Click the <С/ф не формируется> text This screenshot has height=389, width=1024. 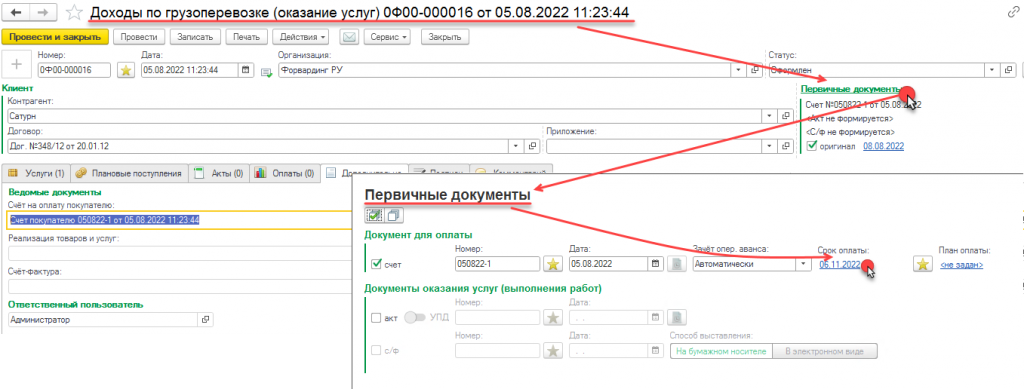[x=851, y=132]
